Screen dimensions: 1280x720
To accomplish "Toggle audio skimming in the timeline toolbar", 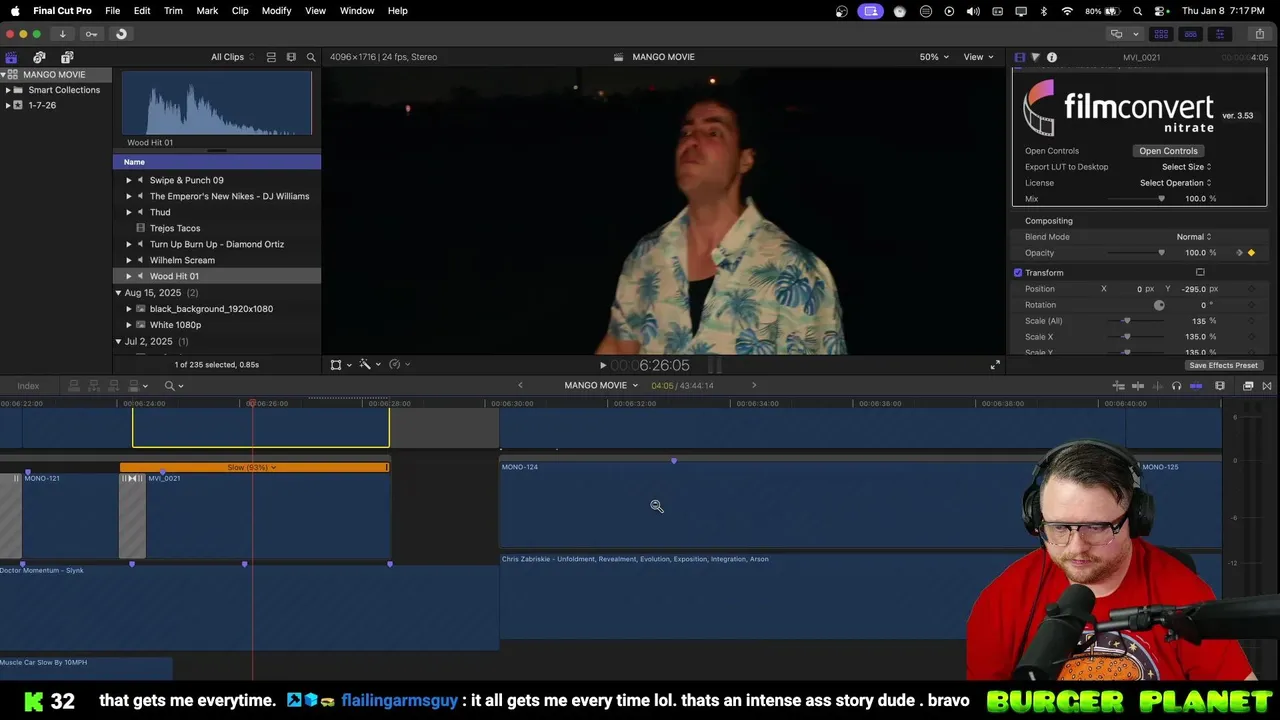I will 1156,386.
